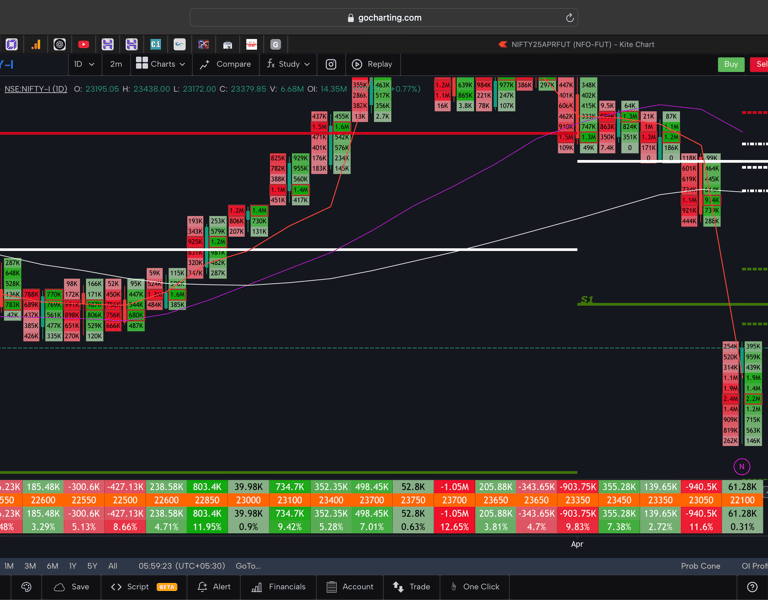Expand the Study indicators dropdown
Screen dimensions: 768x600
(x=288, y=64)
